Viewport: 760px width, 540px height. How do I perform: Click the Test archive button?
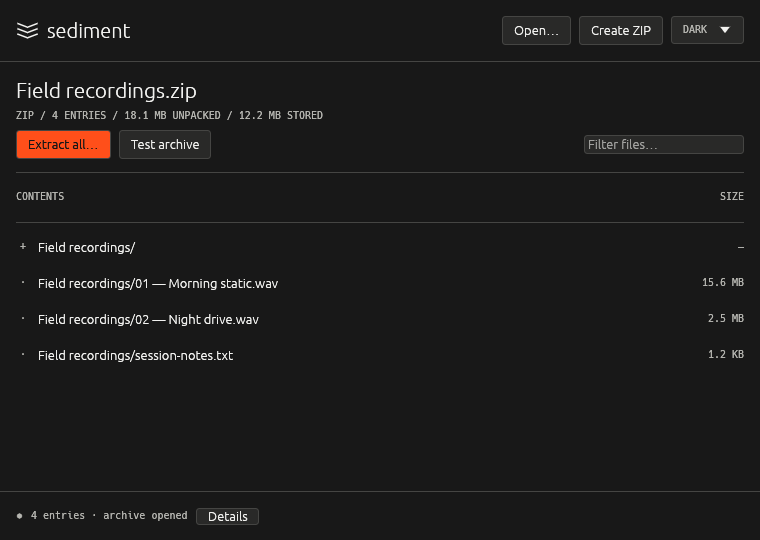(165, 144)
